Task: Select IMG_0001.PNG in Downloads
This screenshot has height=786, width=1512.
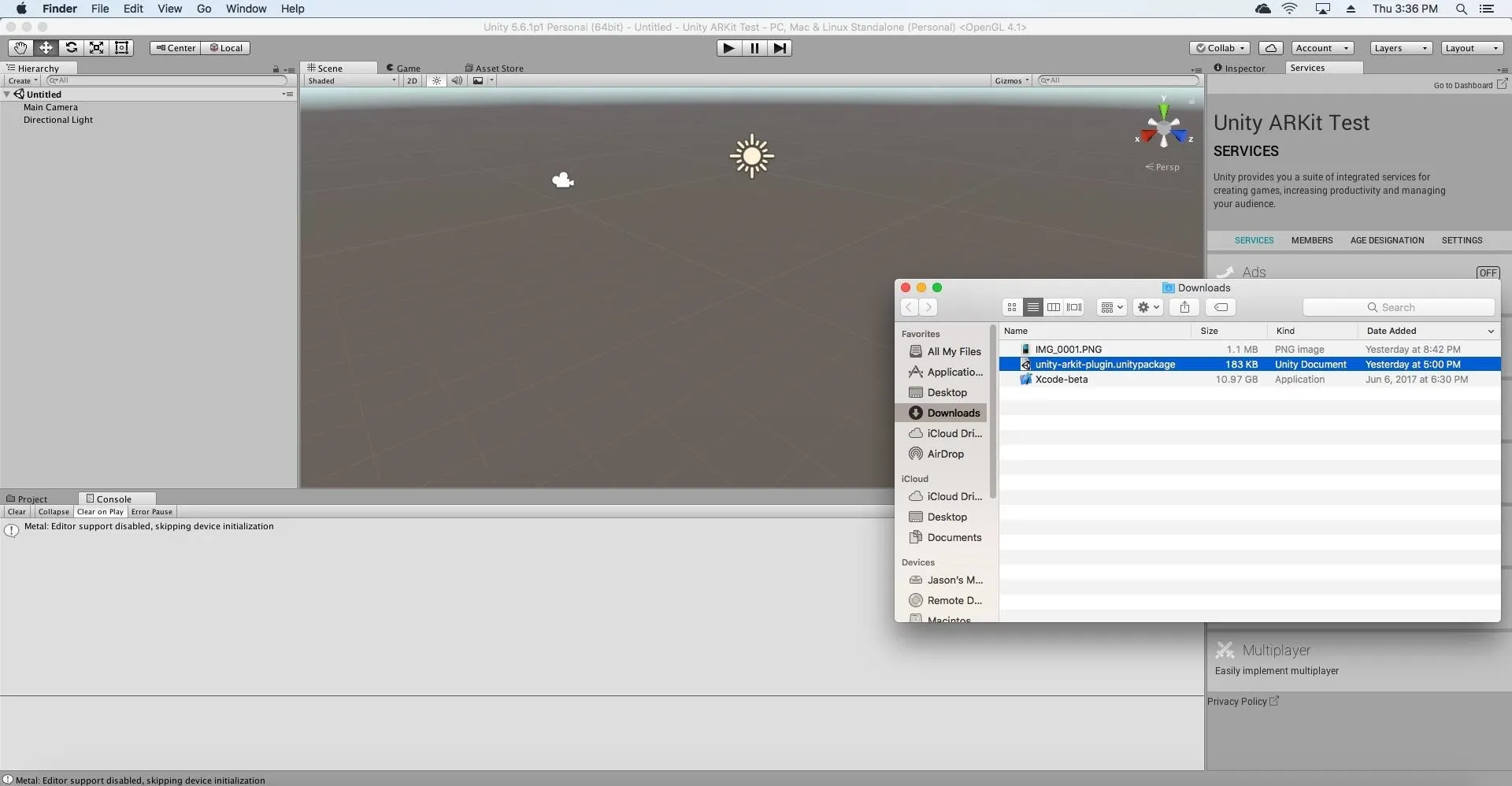Action: tap(1250, 349)
